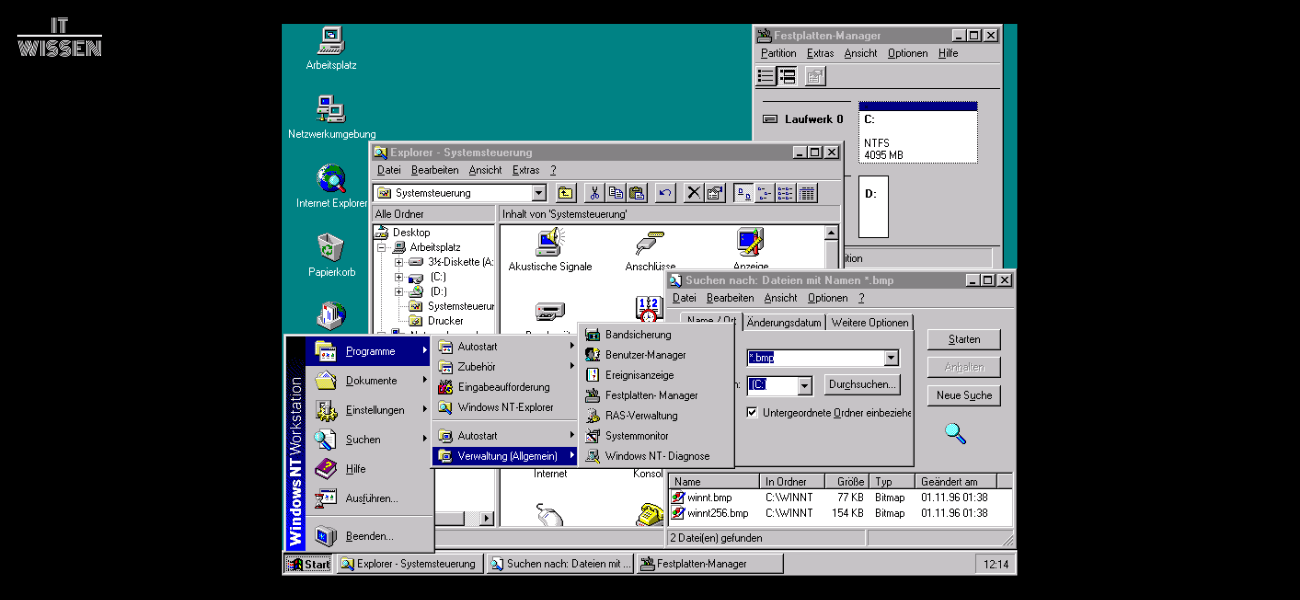This screenshot has height=600, width=1300.
Task: Launch Benutzer-Manager from Verwaltung submenu
Action: pyautogui.click(x=656, y=355)
